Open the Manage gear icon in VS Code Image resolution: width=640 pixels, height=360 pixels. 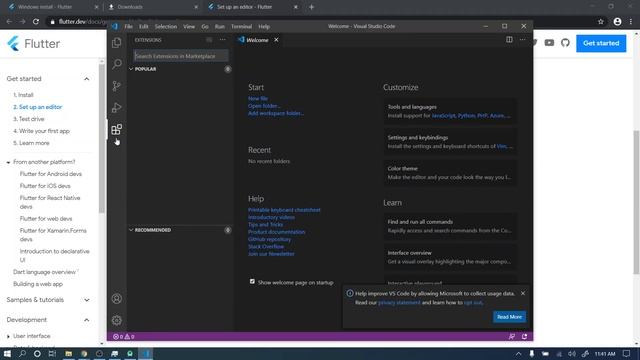pyautogui.click(x=117, y=320)
